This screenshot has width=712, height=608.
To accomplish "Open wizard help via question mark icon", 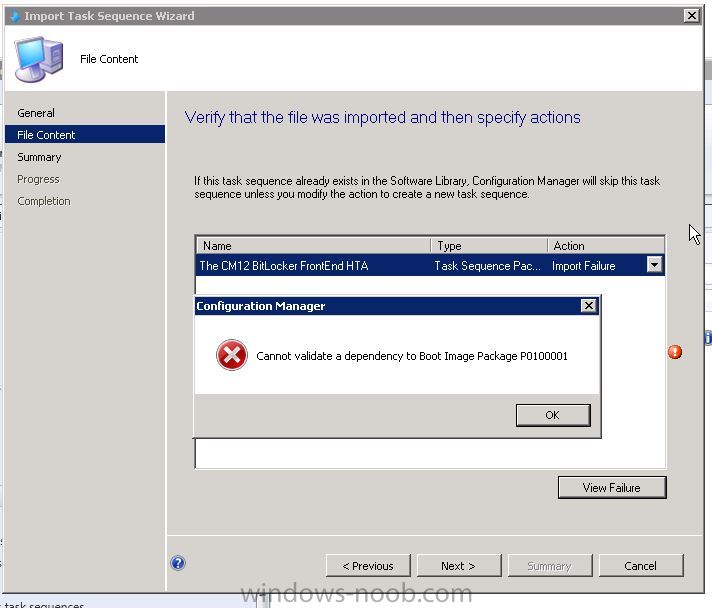I will (178, 563).
